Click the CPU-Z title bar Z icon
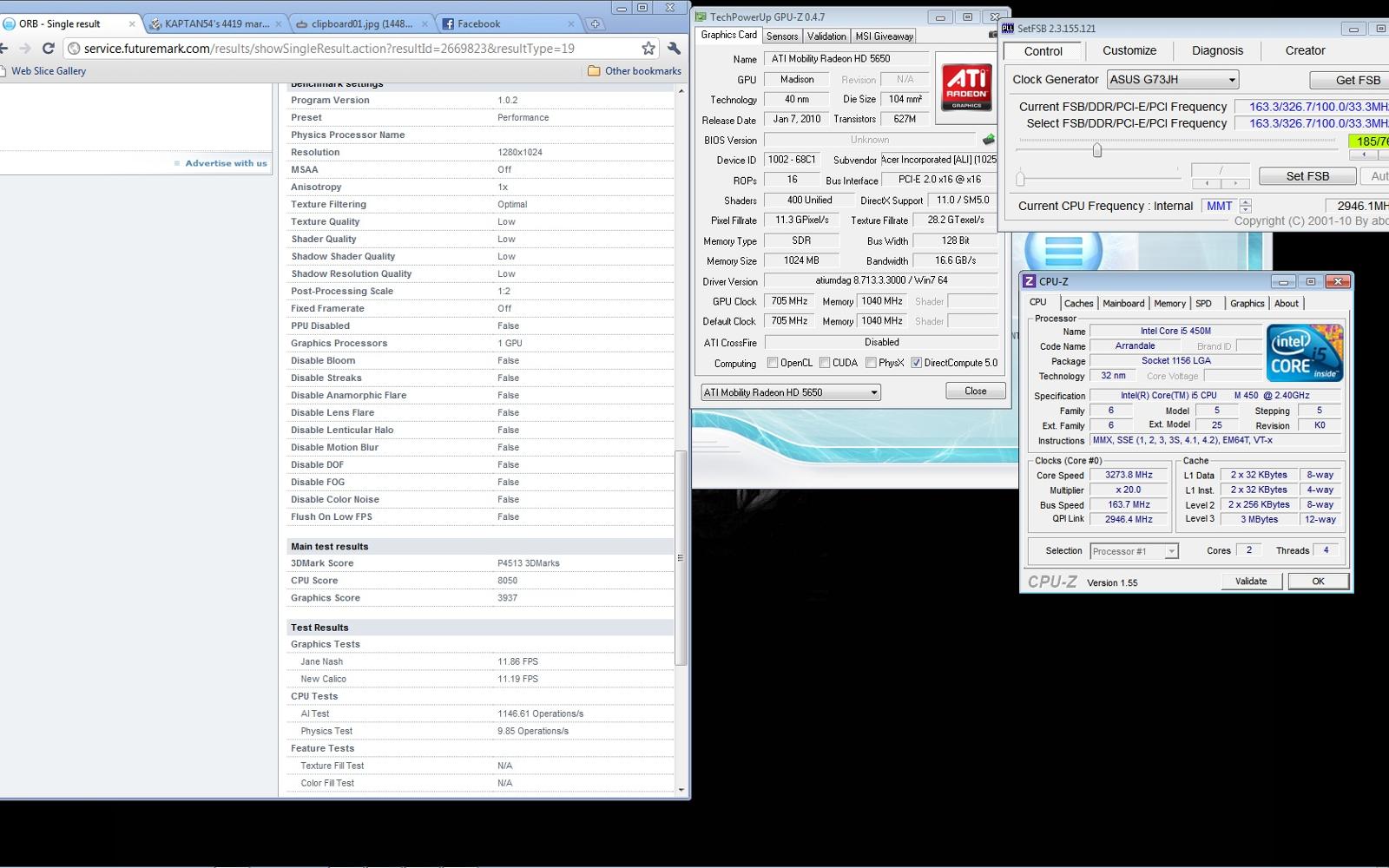The width and height of the screenshot is (1389, 868). 1030,281
